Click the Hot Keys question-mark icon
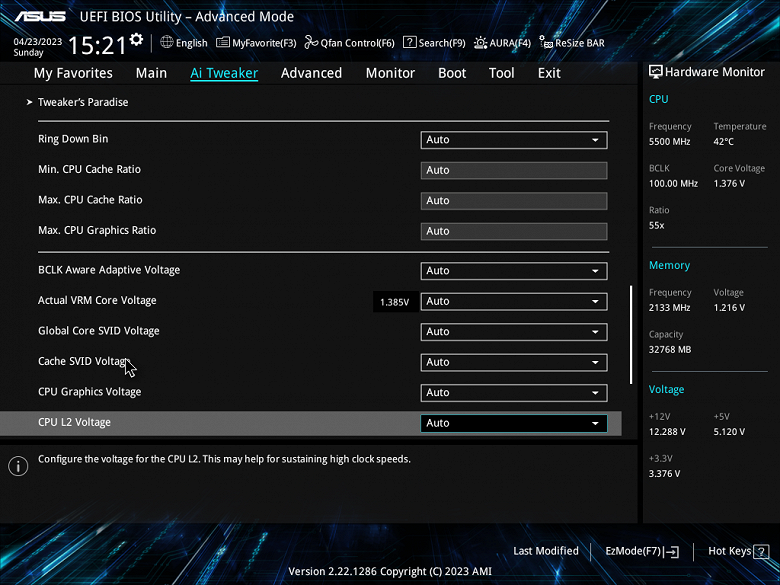The image size is (780, 585). [x=761, y=552]
